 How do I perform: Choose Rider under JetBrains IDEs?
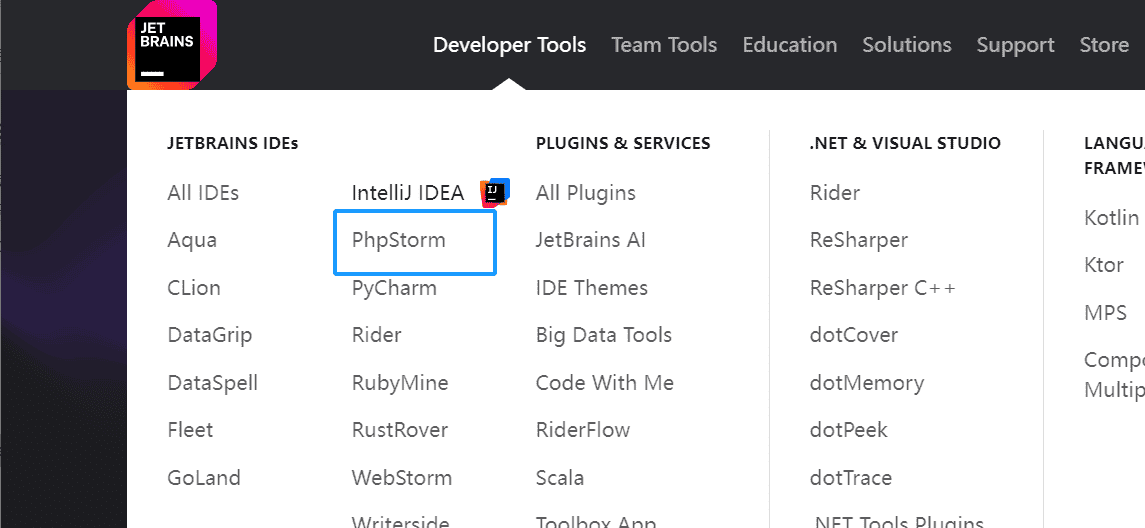(377, 335)
